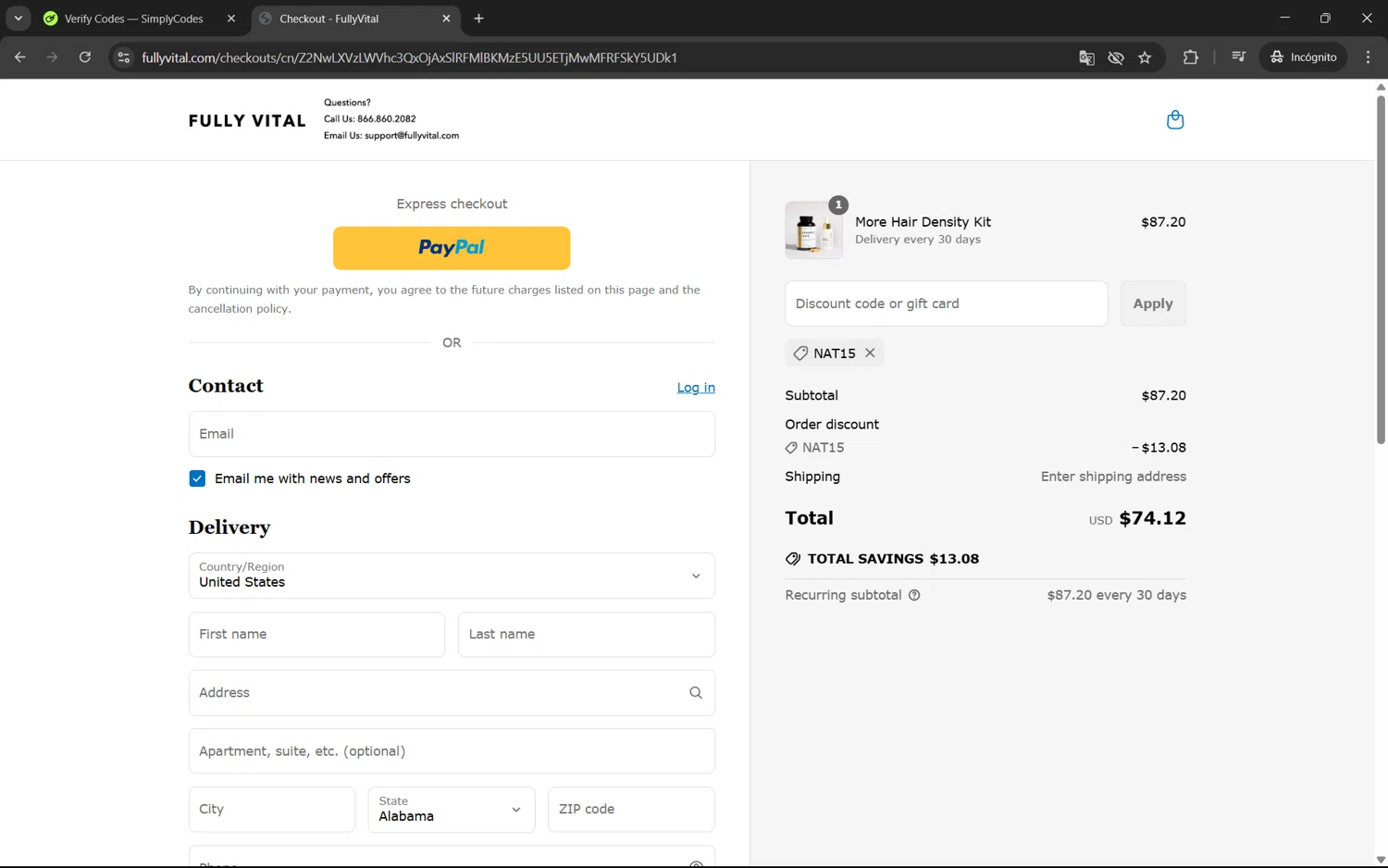Image resolution: width=1388 pixels, height=868 pixels.
Task: Click the ZIP code field
Action: tap(631, 810)
